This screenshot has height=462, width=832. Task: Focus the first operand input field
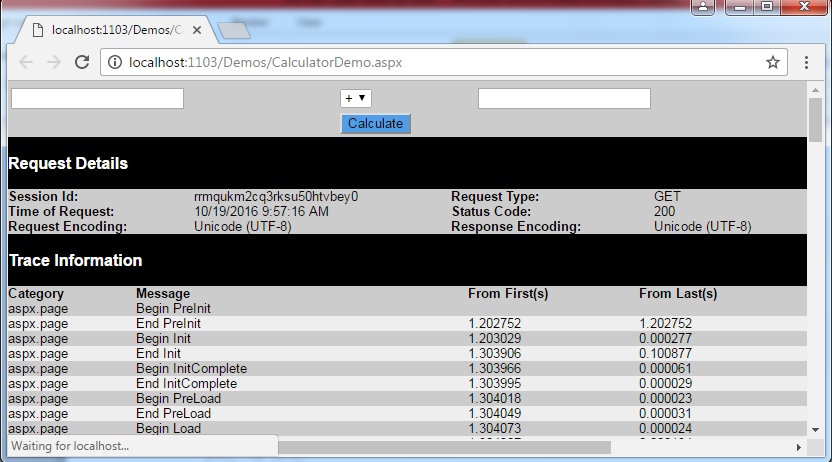(x=97, y=98)
